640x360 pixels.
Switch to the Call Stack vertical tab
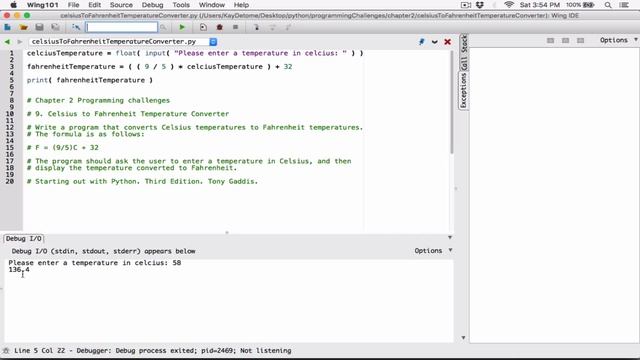click(464, 53)
